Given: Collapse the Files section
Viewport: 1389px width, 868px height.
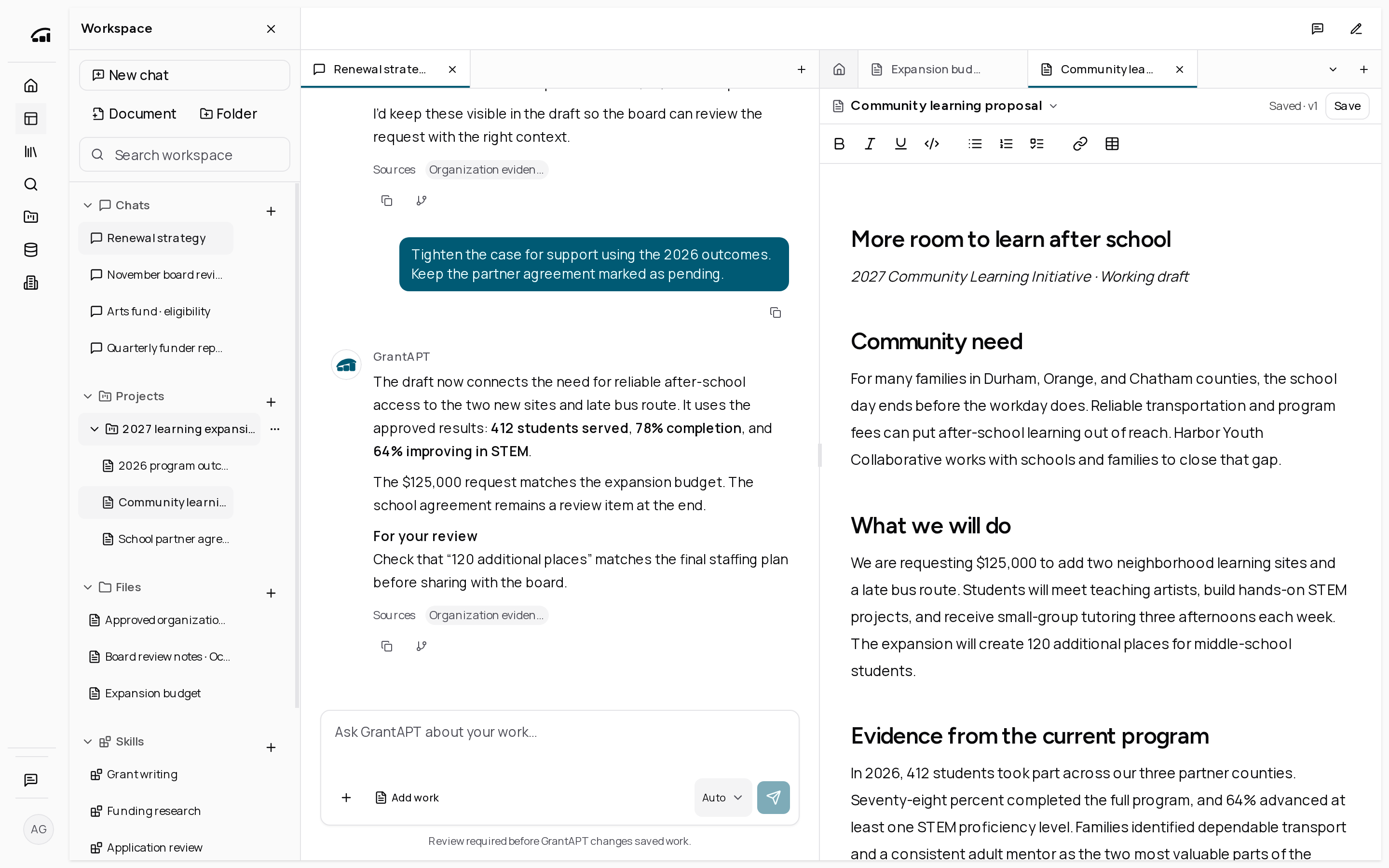Looking at the screenshot, I should 88,587.
